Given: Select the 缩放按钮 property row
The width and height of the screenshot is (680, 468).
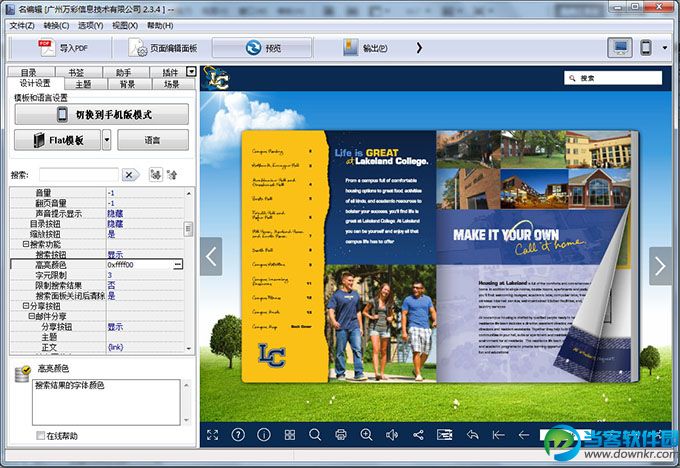Looking at the screenshot, I should 97,234.
